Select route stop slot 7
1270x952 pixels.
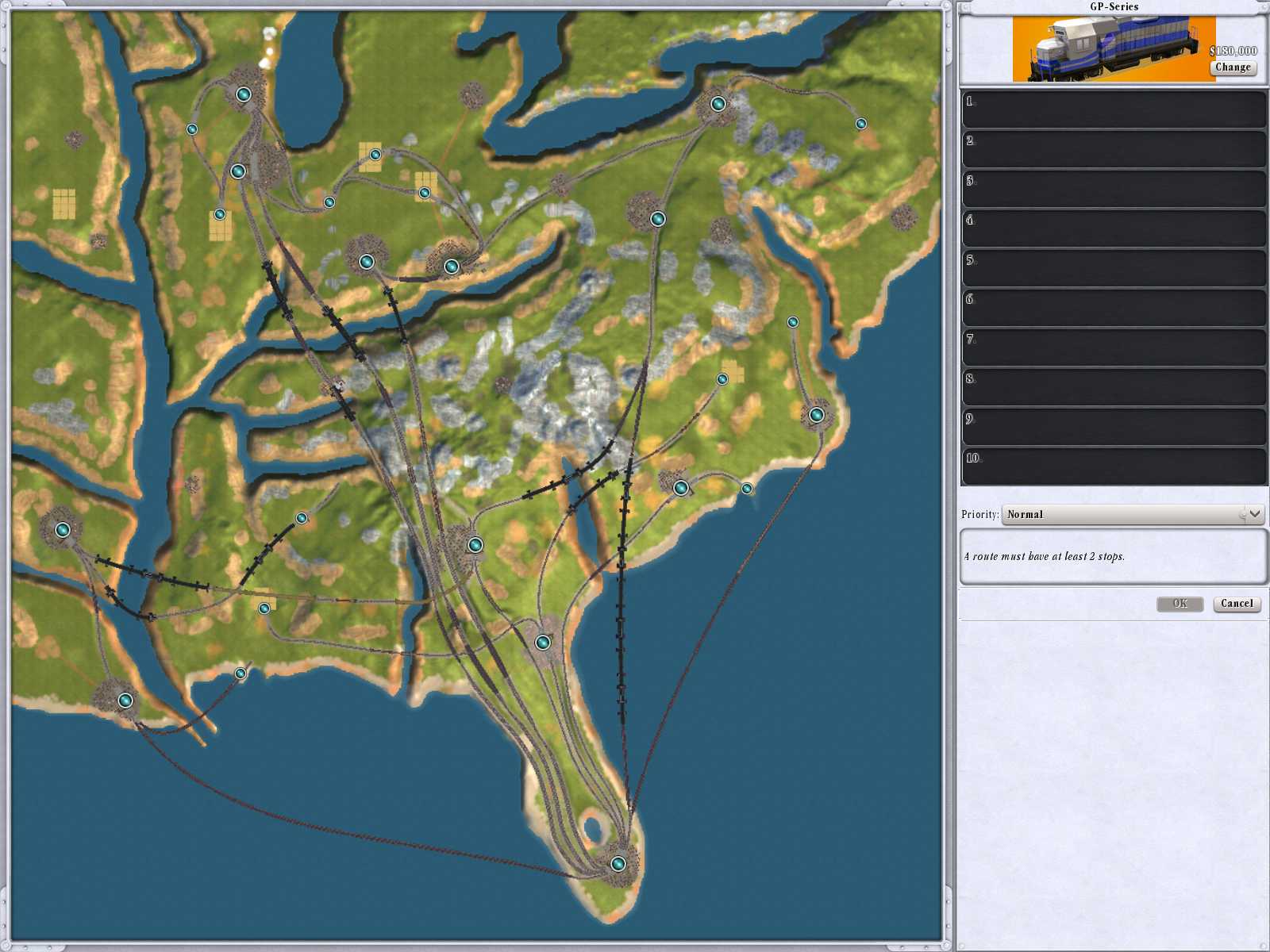[x=1114, y=347]
